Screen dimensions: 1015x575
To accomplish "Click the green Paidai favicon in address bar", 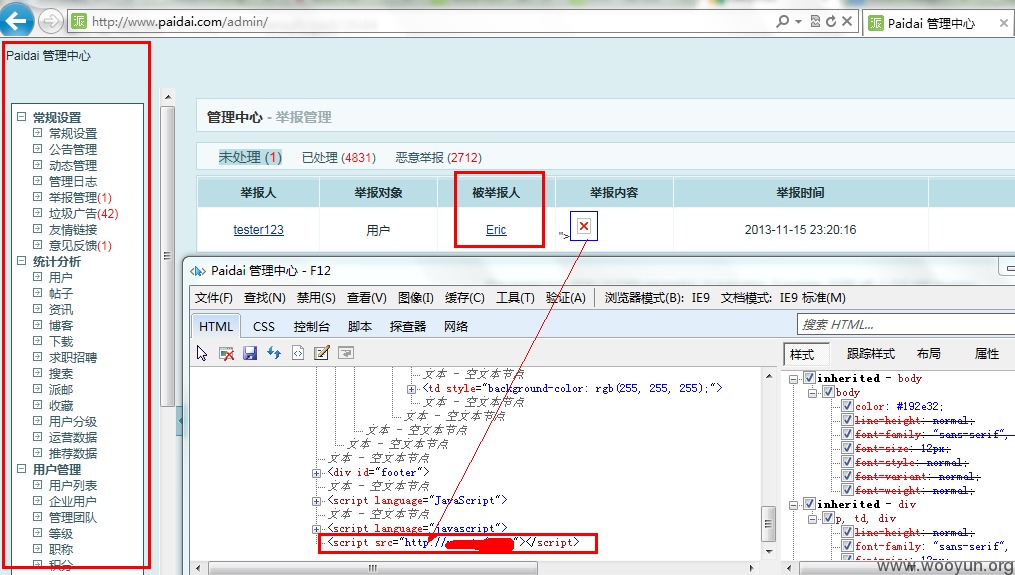I will tap(78, 21).
